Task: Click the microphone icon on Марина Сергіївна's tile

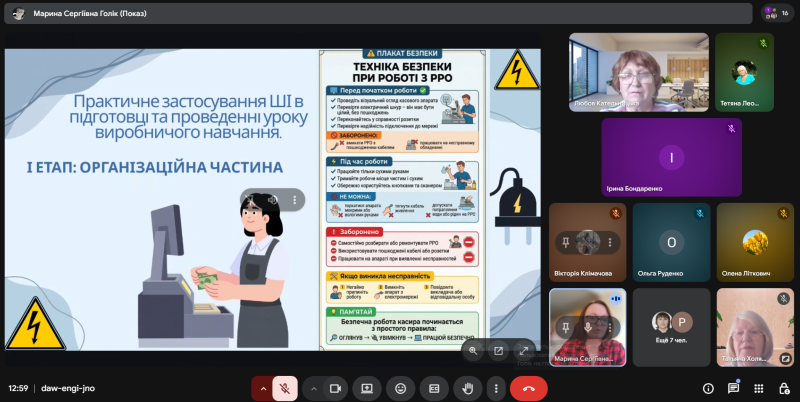Action: point(588,328)
